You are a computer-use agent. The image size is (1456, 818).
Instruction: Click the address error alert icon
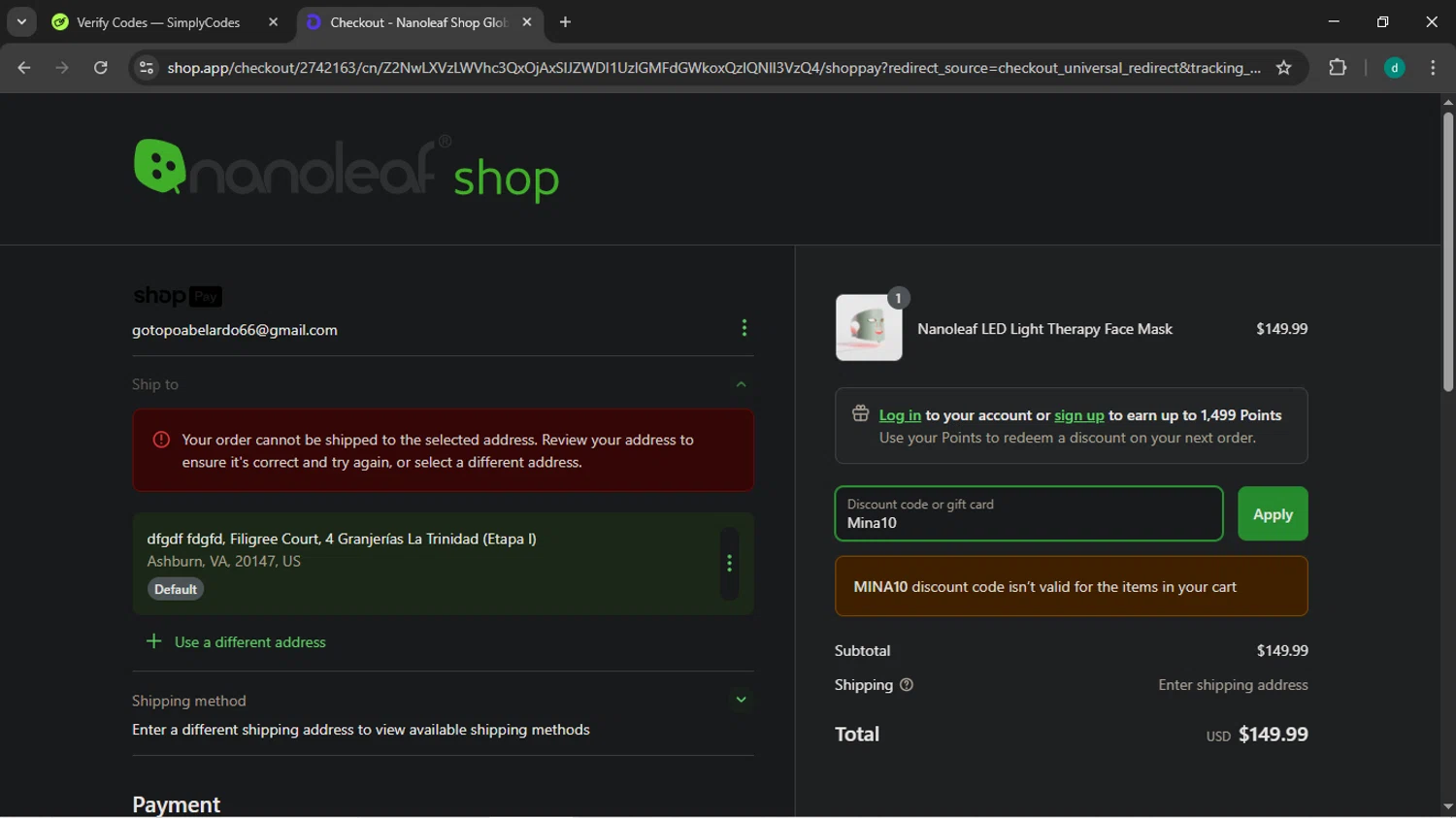161,440
